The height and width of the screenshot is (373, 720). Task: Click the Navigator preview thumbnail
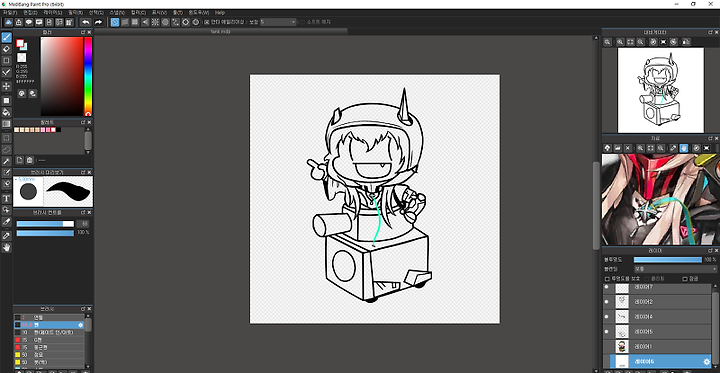660,90
